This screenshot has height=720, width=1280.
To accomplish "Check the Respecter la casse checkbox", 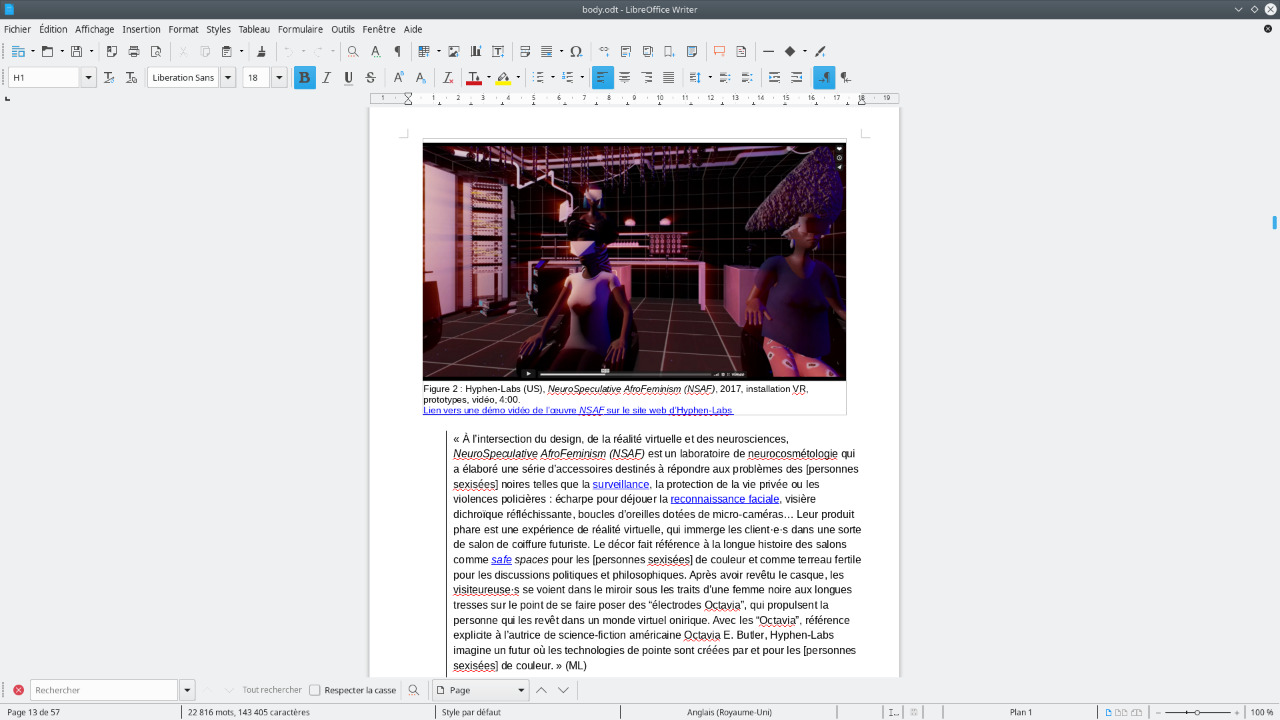I will point(315,690).
